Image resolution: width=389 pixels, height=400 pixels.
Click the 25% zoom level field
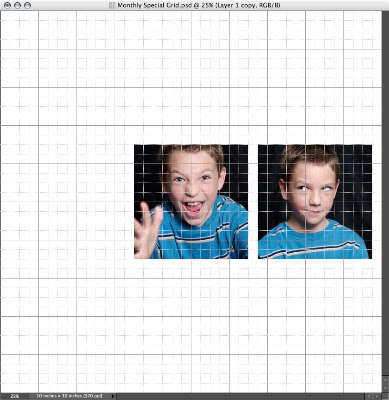(x=15, y=396)
